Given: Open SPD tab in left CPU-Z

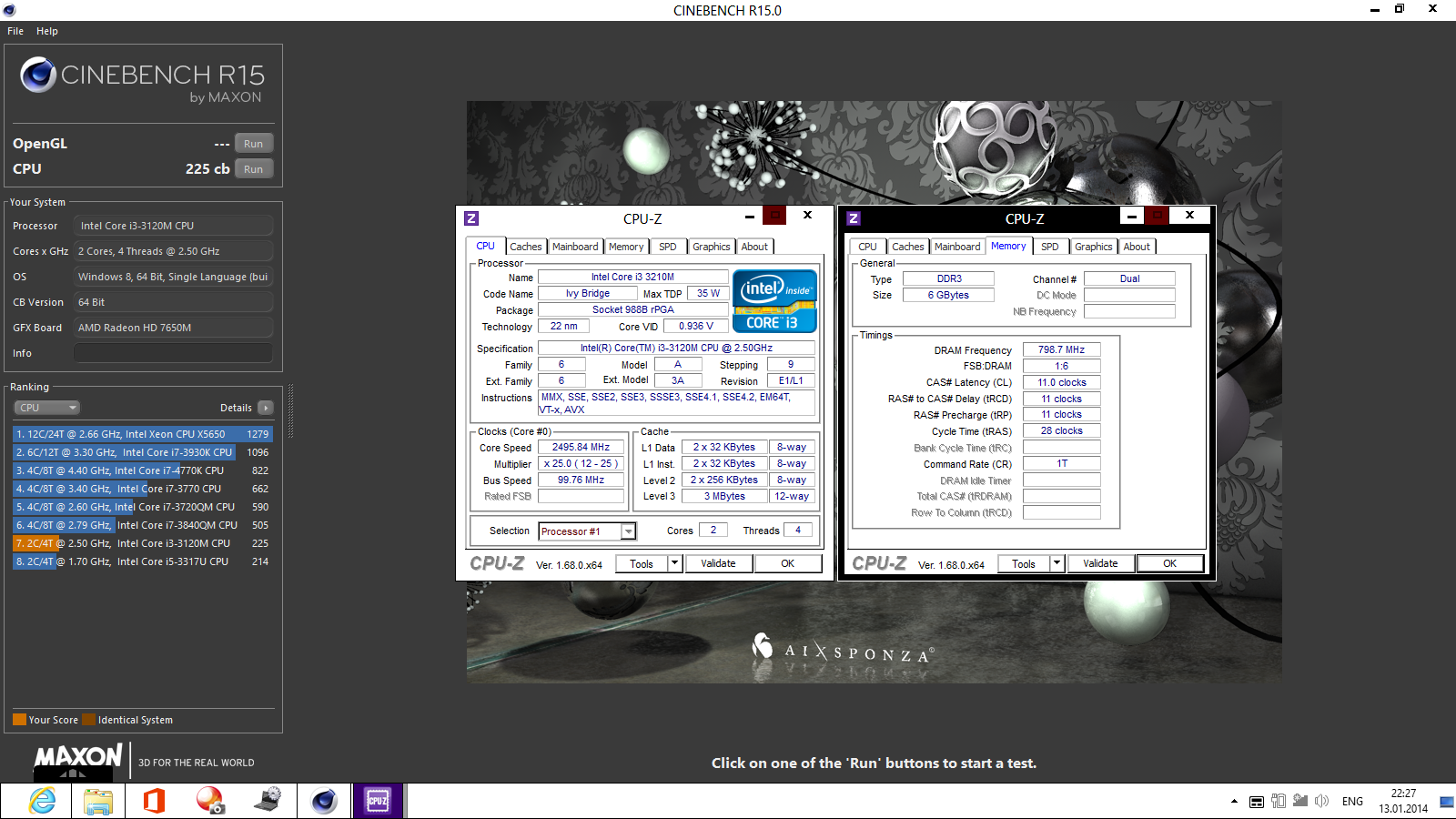Looking at the screenshot, I should click(668, 247).
